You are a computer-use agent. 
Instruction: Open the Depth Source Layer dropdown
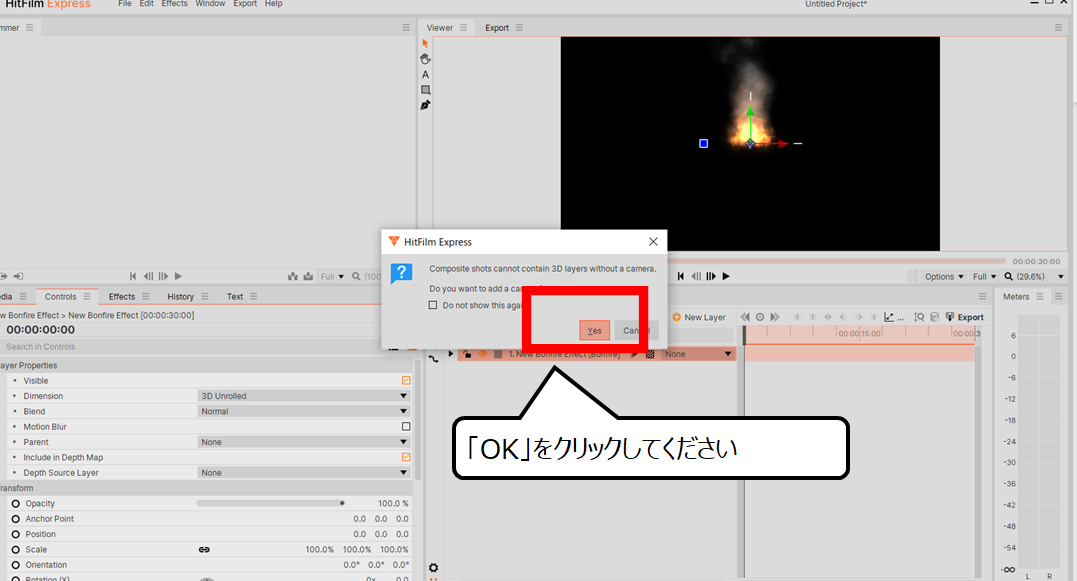304,472
